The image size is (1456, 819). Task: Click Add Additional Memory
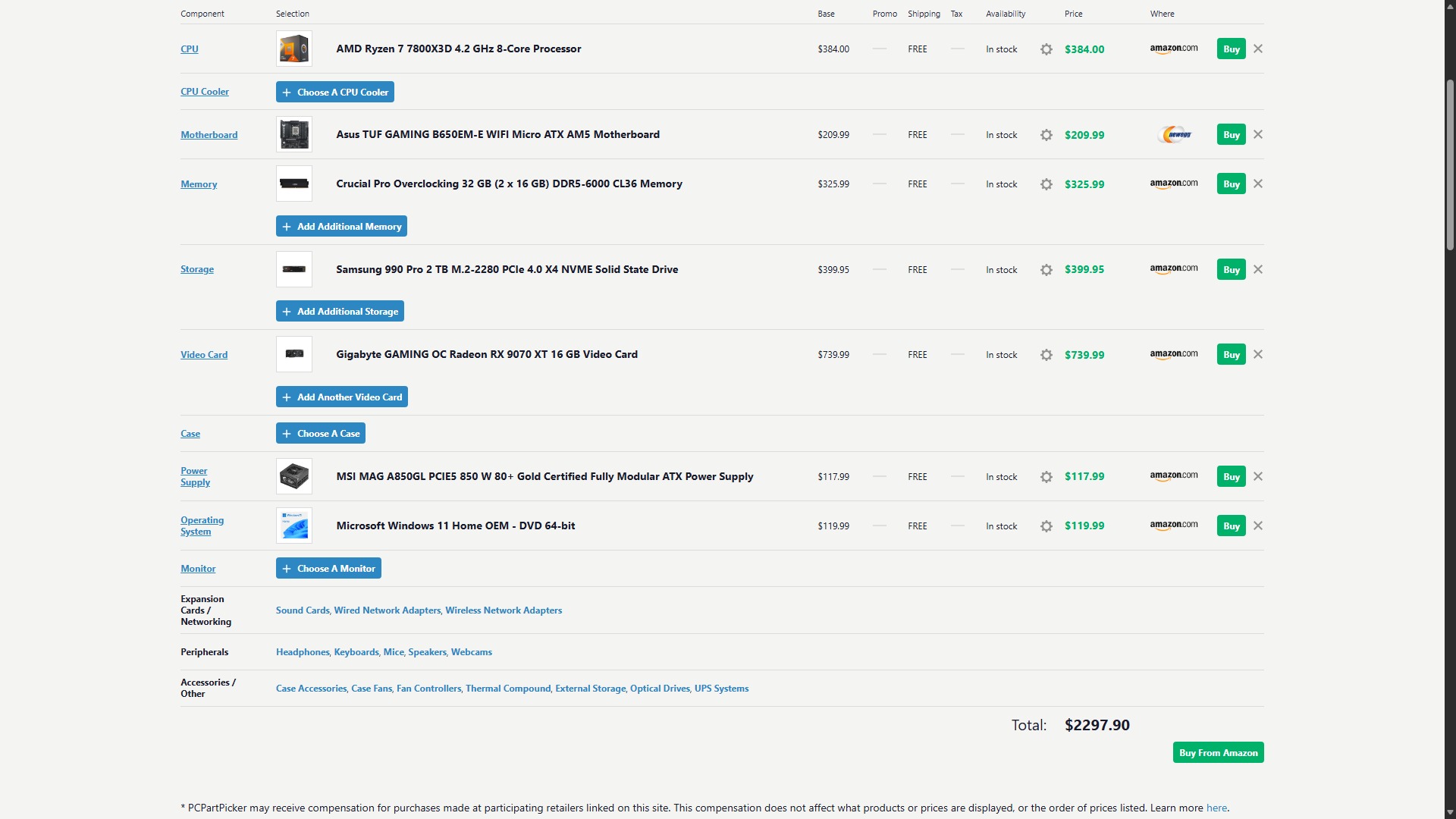[x=340, y=226]
